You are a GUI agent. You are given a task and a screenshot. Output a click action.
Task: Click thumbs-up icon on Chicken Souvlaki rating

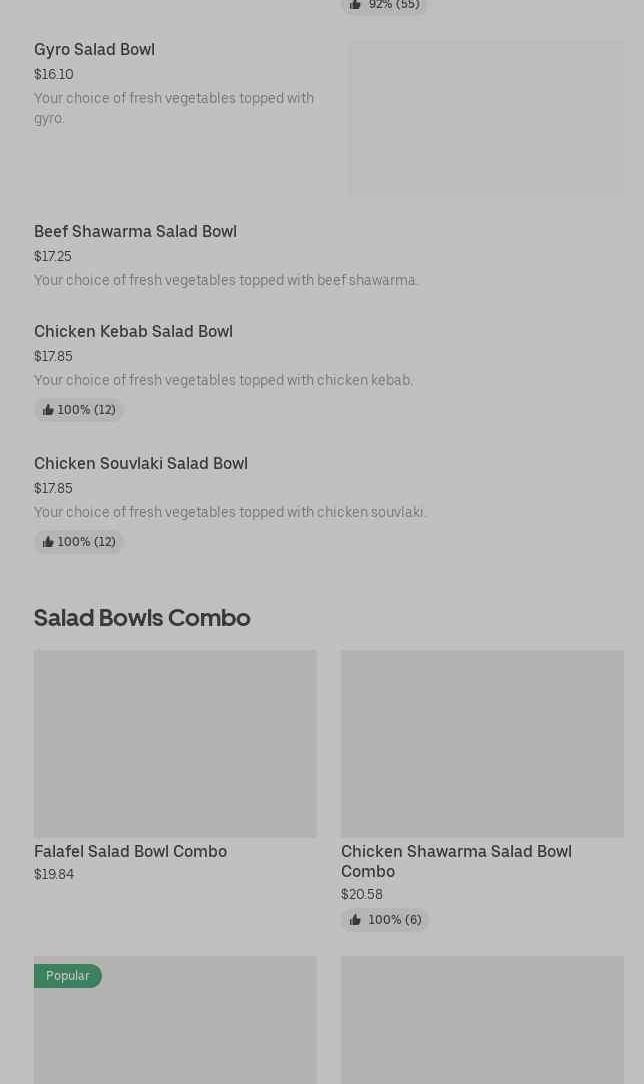[x=48, y=542]
